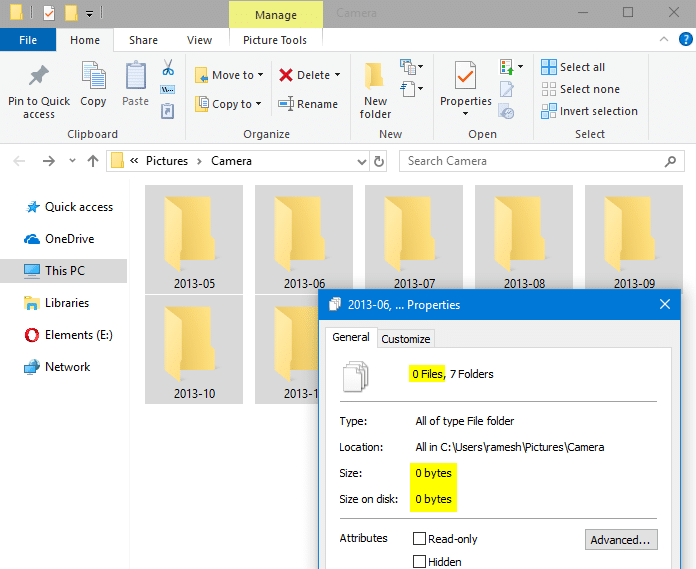Click the Cut scissors icon
The image size is (696, 569).
pyautogui.click(x=168, y=68)
